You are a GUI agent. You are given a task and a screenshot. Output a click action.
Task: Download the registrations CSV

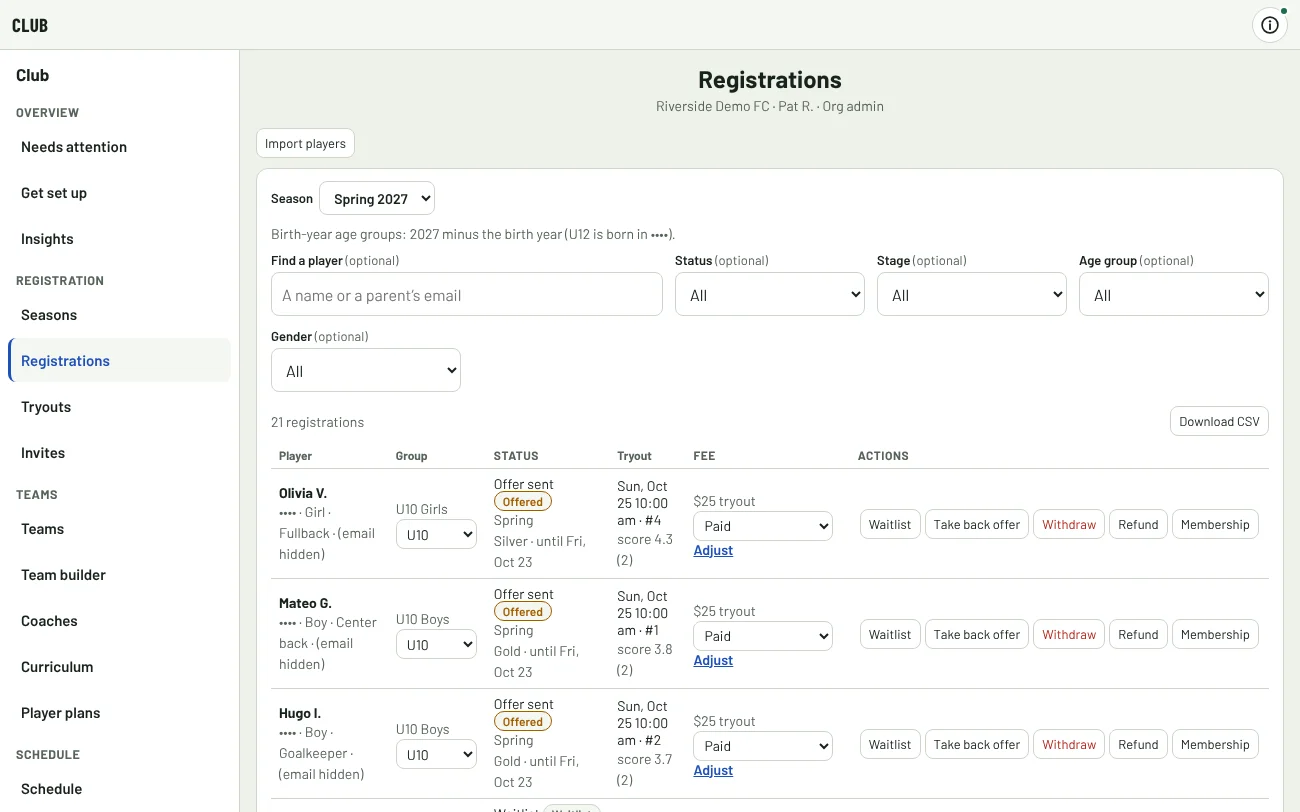(x=1219, y=422)
